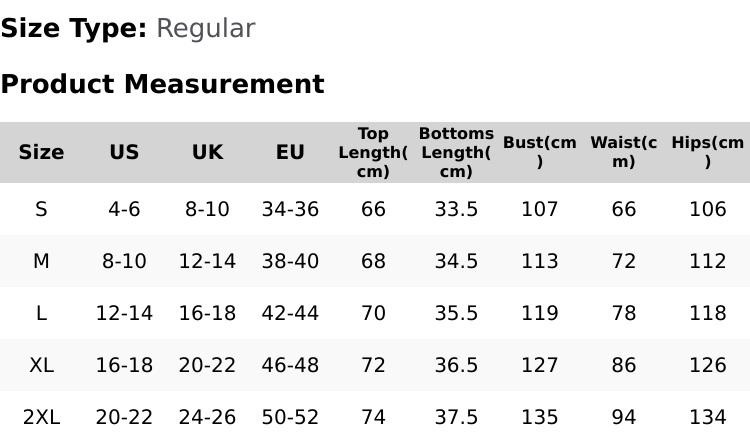
Task: Click the Regular size type value
Action: click(x=205, y=28)
